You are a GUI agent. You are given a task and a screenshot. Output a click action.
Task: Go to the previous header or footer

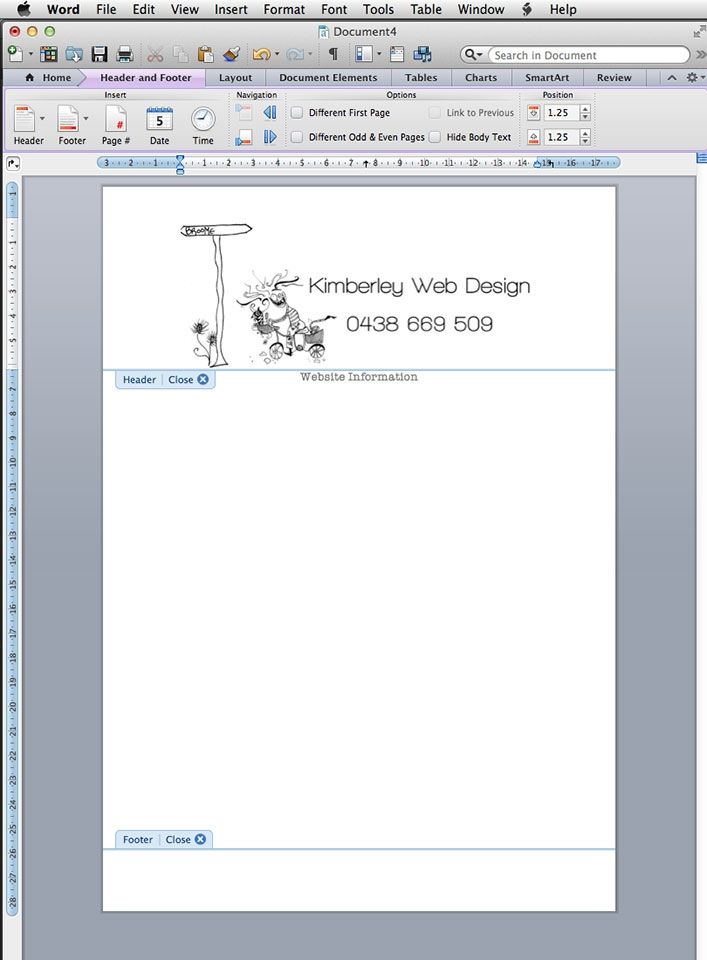(x=269, y=112)
